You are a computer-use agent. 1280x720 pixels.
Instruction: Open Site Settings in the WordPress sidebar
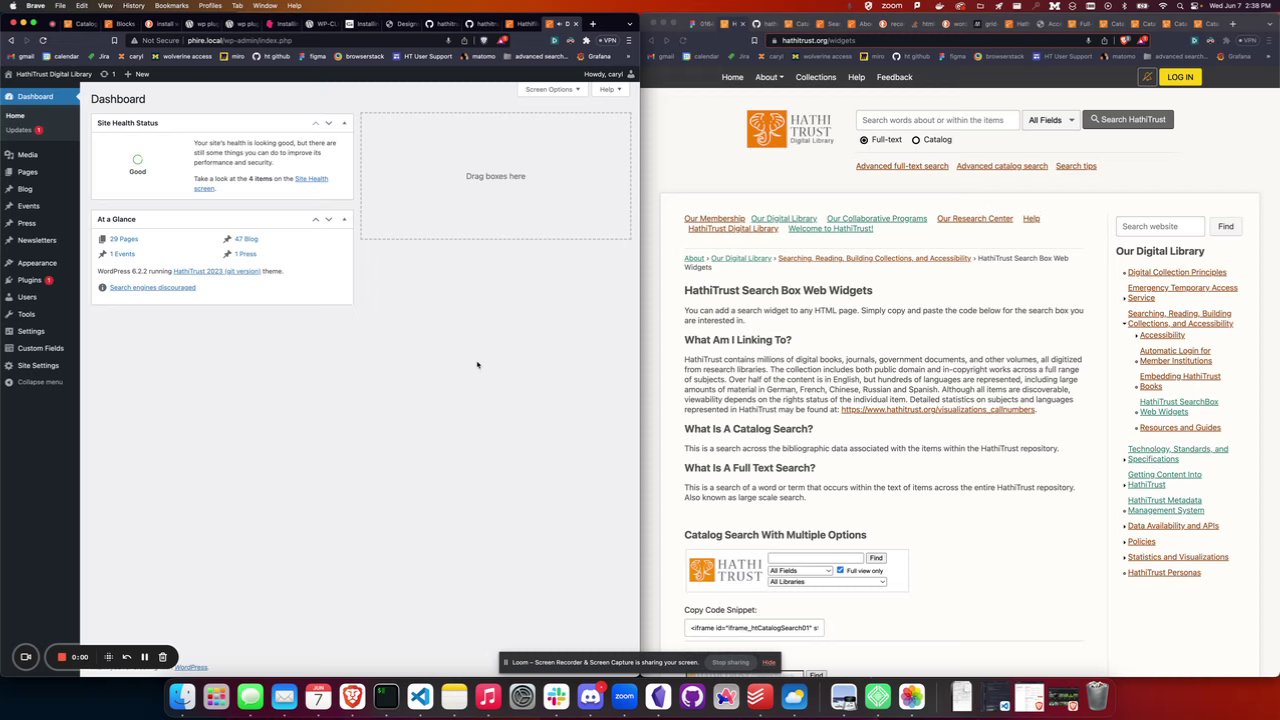(x=38, y=365)
